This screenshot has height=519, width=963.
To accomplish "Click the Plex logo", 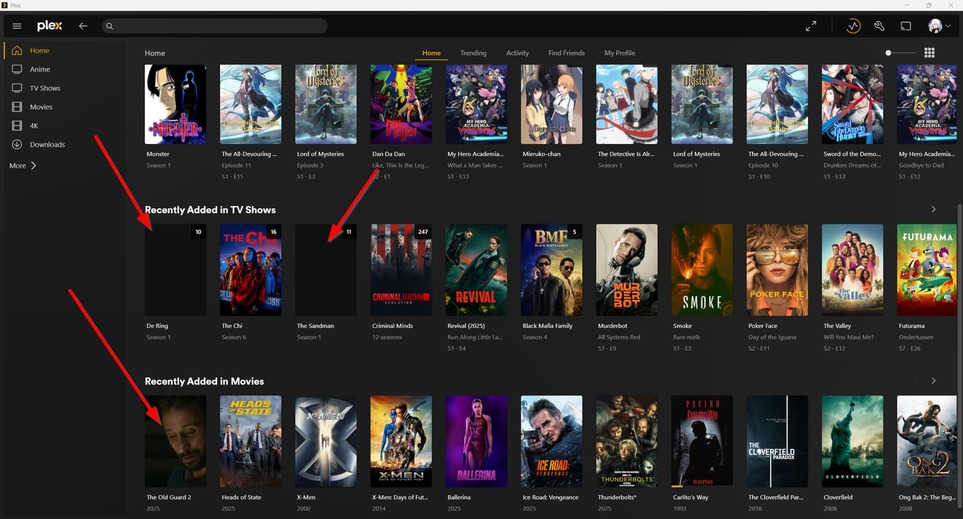I will click(x=49, y=26).
